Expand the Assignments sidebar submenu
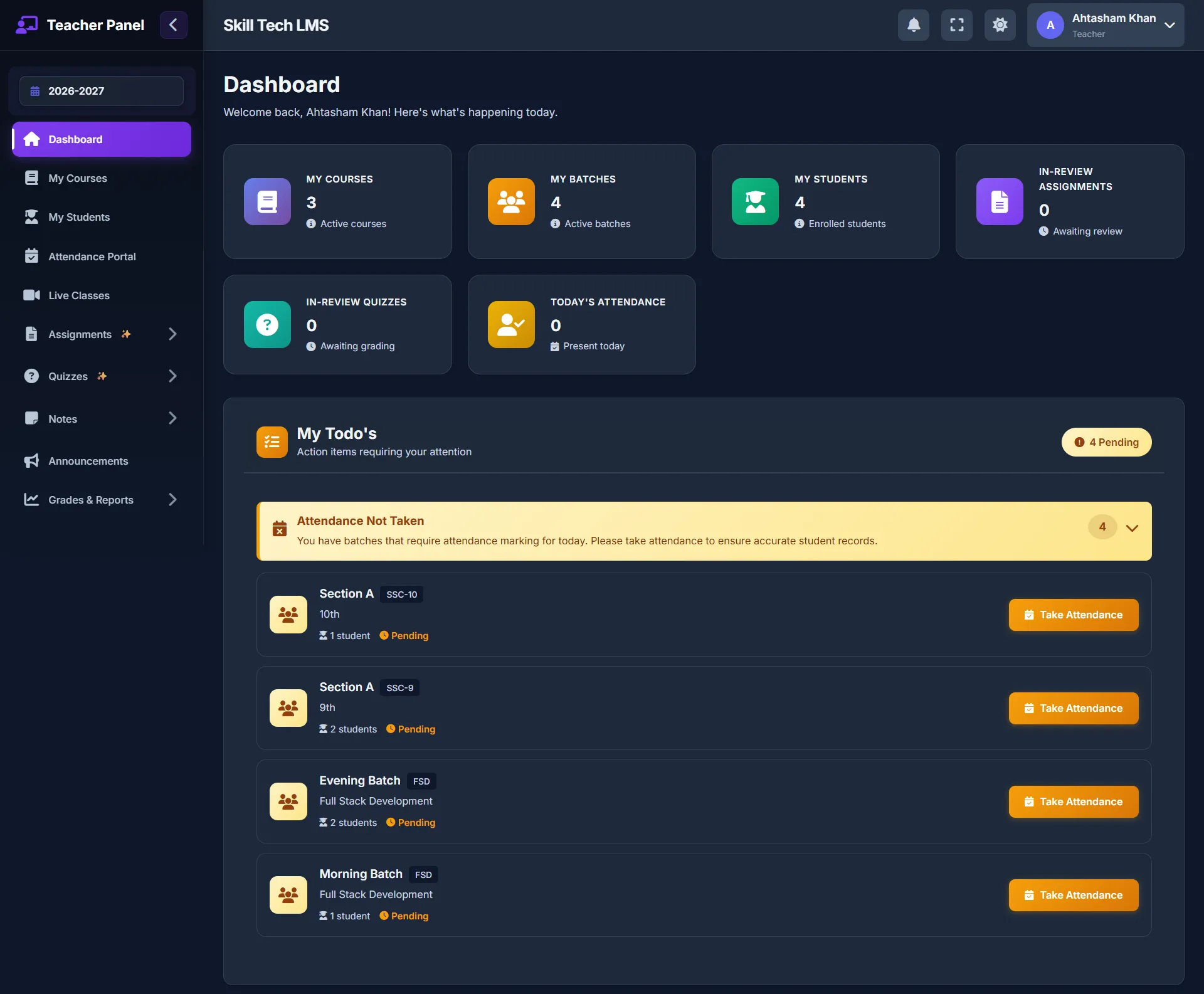The height and width of the screenshot is (994, 1204). point(172,334)
